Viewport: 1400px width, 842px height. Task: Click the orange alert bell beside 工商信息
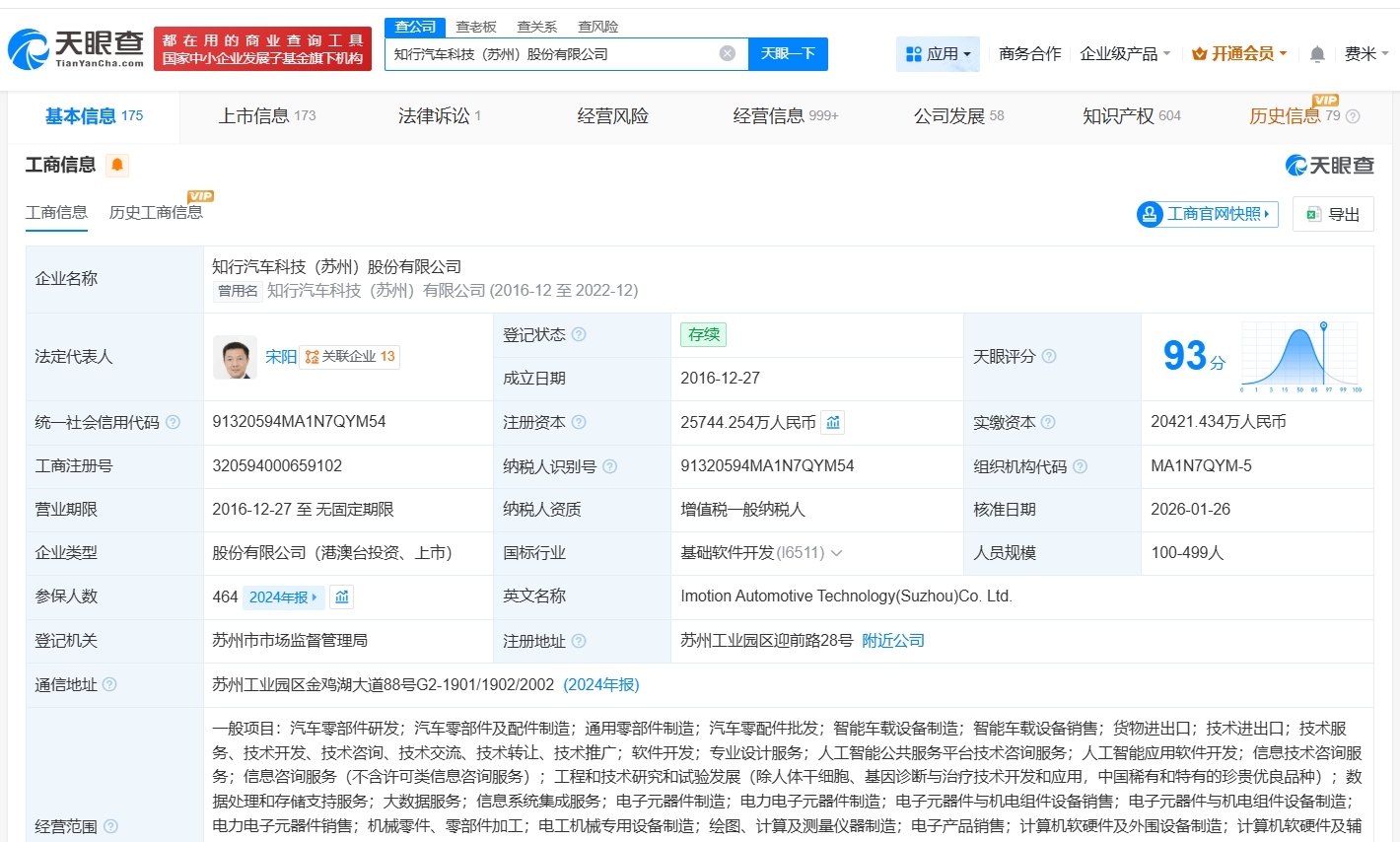click(x=117, y=165)
